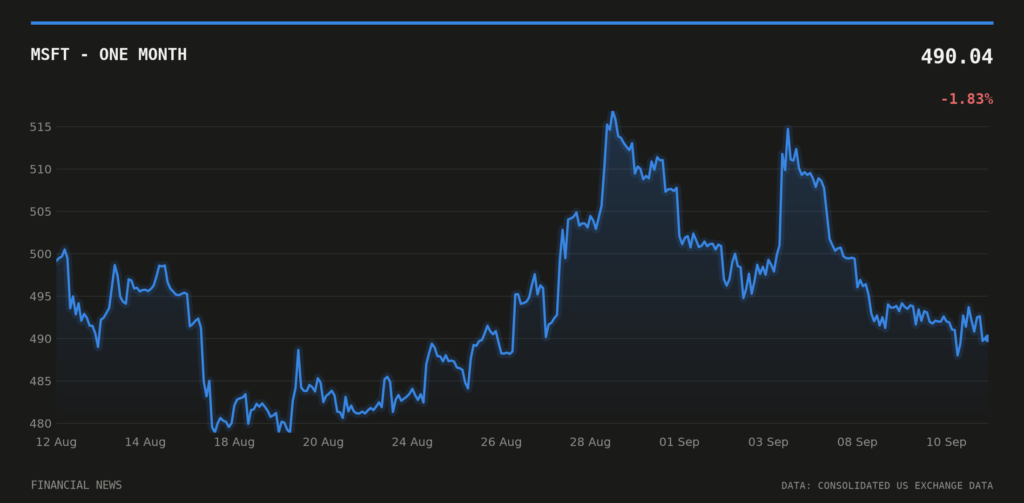This screenshot has width=1024, height=503.
Task: Click the 515 y-axis label
Action: click(x=39, y=127)
